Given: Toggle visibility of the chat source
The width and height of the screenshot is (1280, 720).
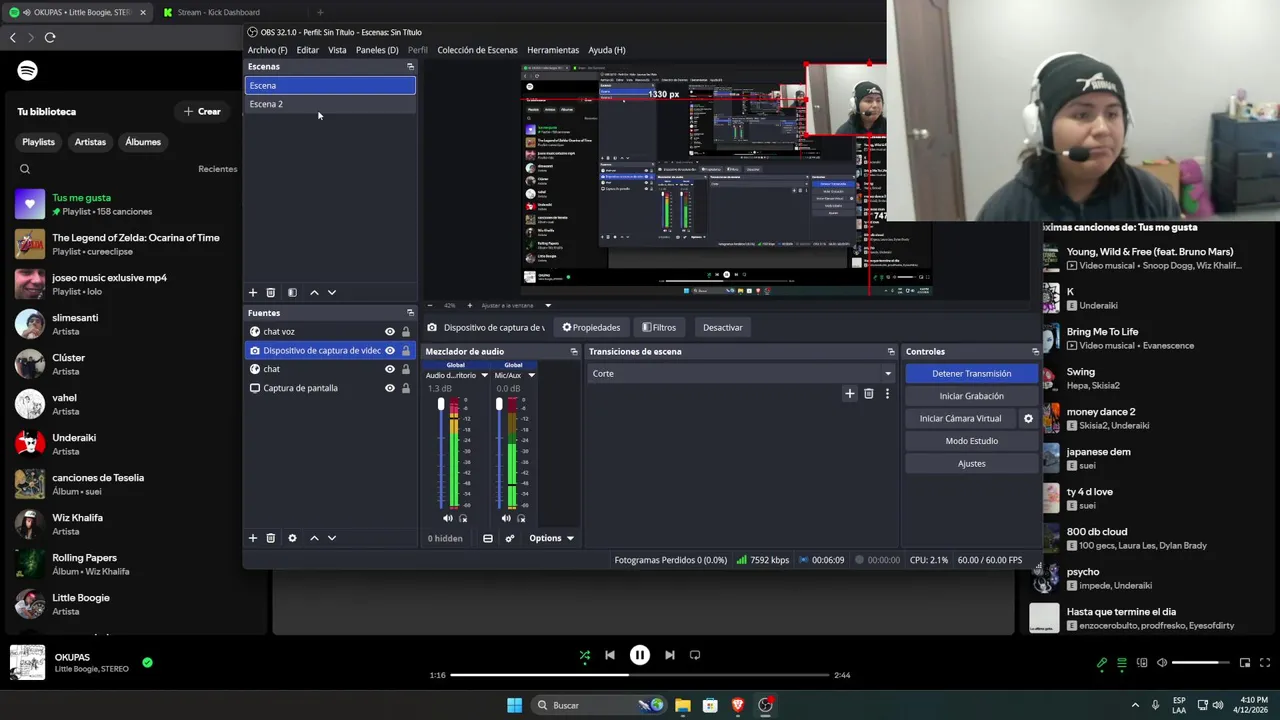Looking at the screenshot, I should (390, 369).
